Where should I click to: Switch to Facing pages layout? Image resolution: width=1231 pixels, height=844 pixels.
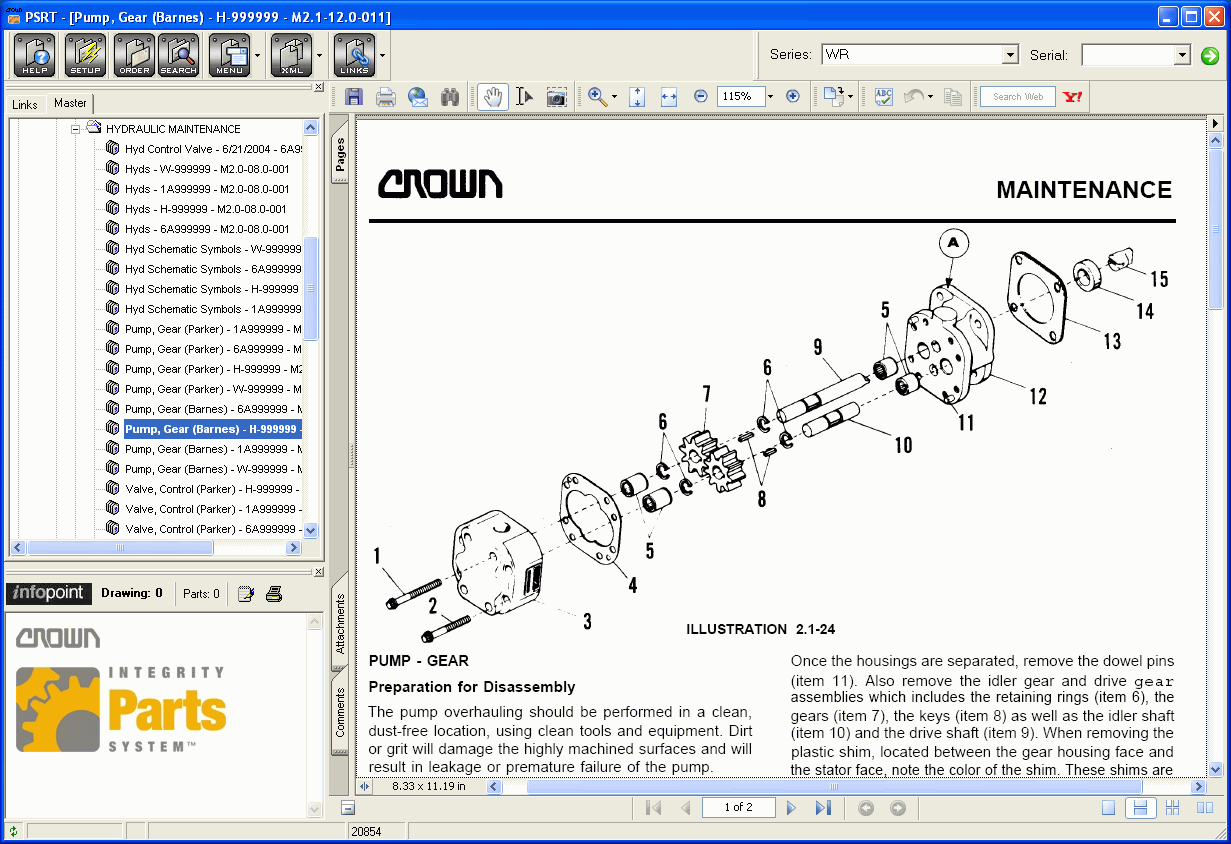[1205, 808]
